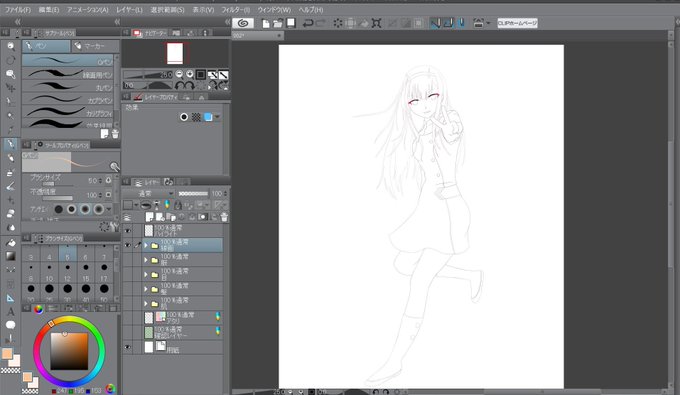
Task: Save the document with the Save icon
Action: point(291,23)
